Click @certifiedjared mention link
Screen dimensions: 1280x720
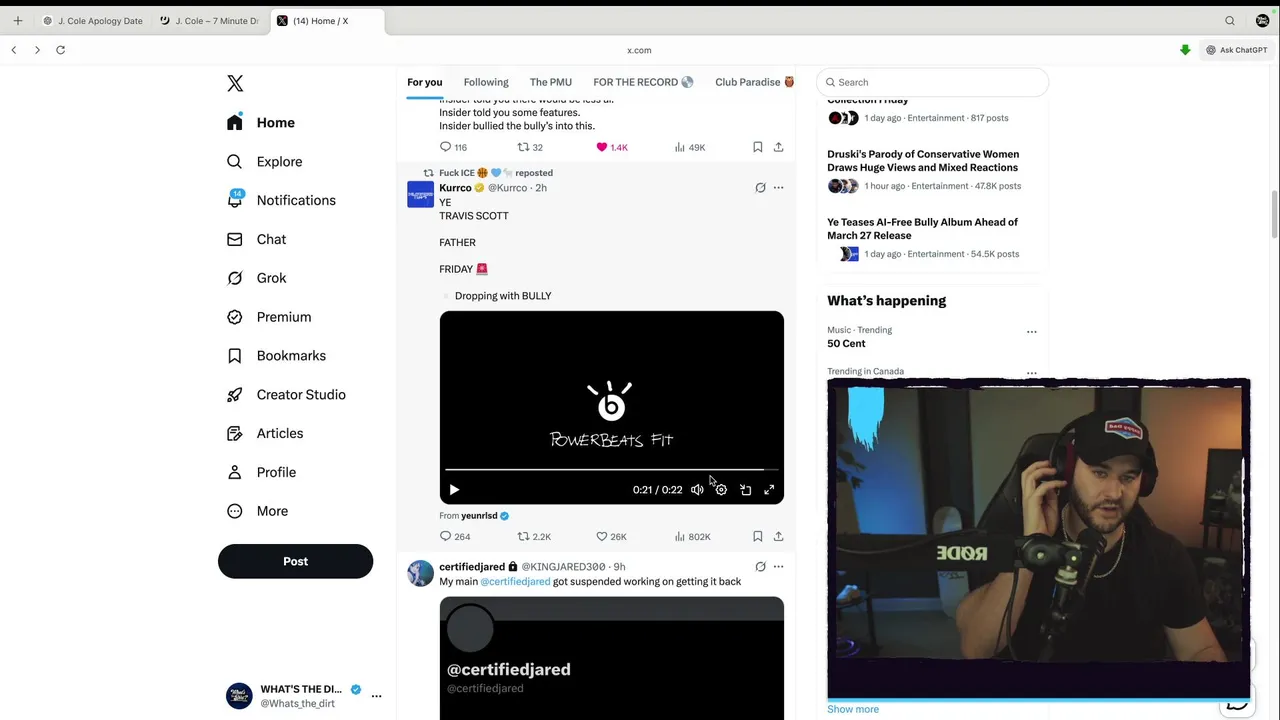point(515,582)
